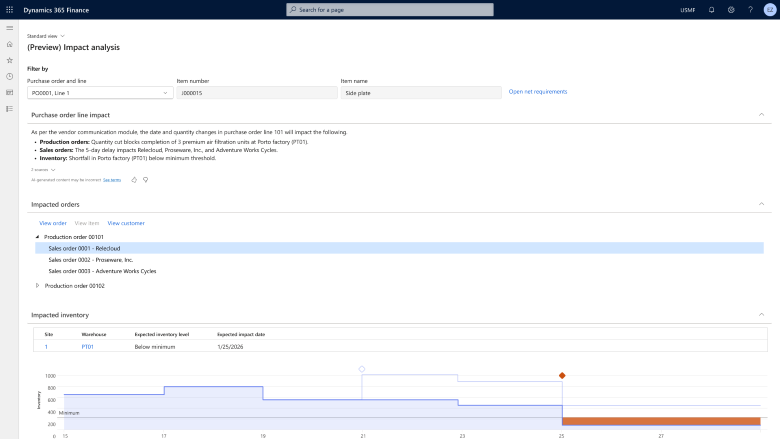Click View customer action
Image resolution: width=780 pixels, height=439 pixels.
tap(126, 223)
